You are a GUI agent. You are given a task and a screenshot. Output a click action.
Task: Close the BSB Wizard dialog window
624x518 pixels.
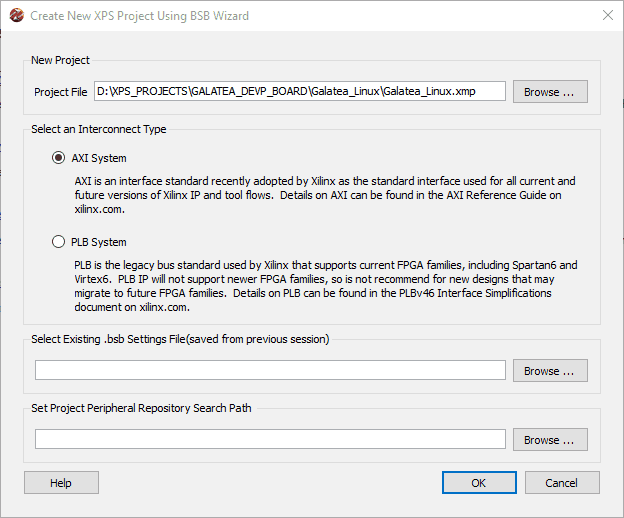coord(607,16)
